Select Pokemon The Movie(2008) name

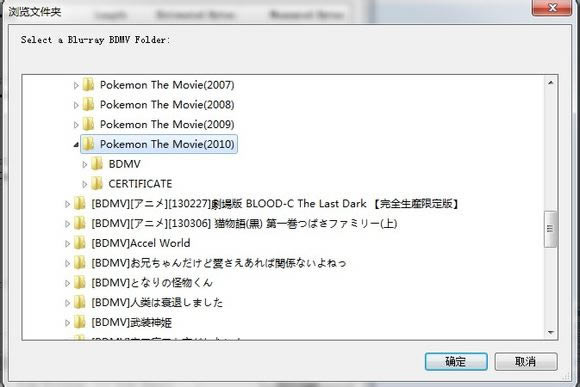(x=167, y=105)
